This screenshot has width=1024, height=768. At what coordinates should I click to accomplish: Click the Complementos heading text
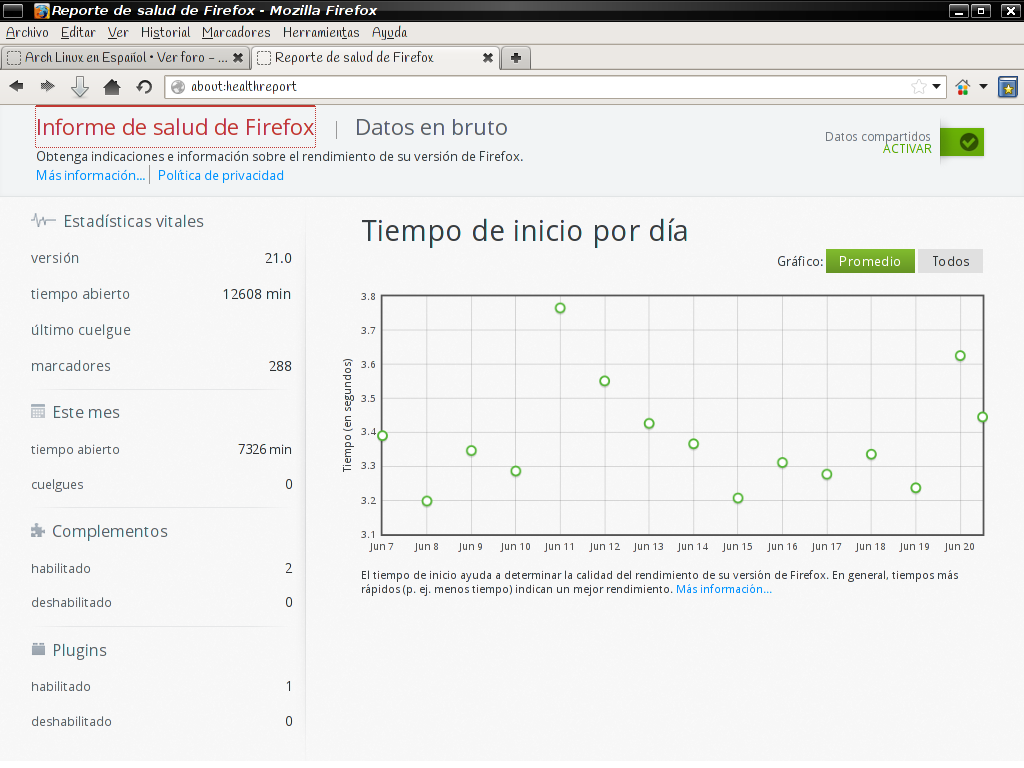pos(110,531)
